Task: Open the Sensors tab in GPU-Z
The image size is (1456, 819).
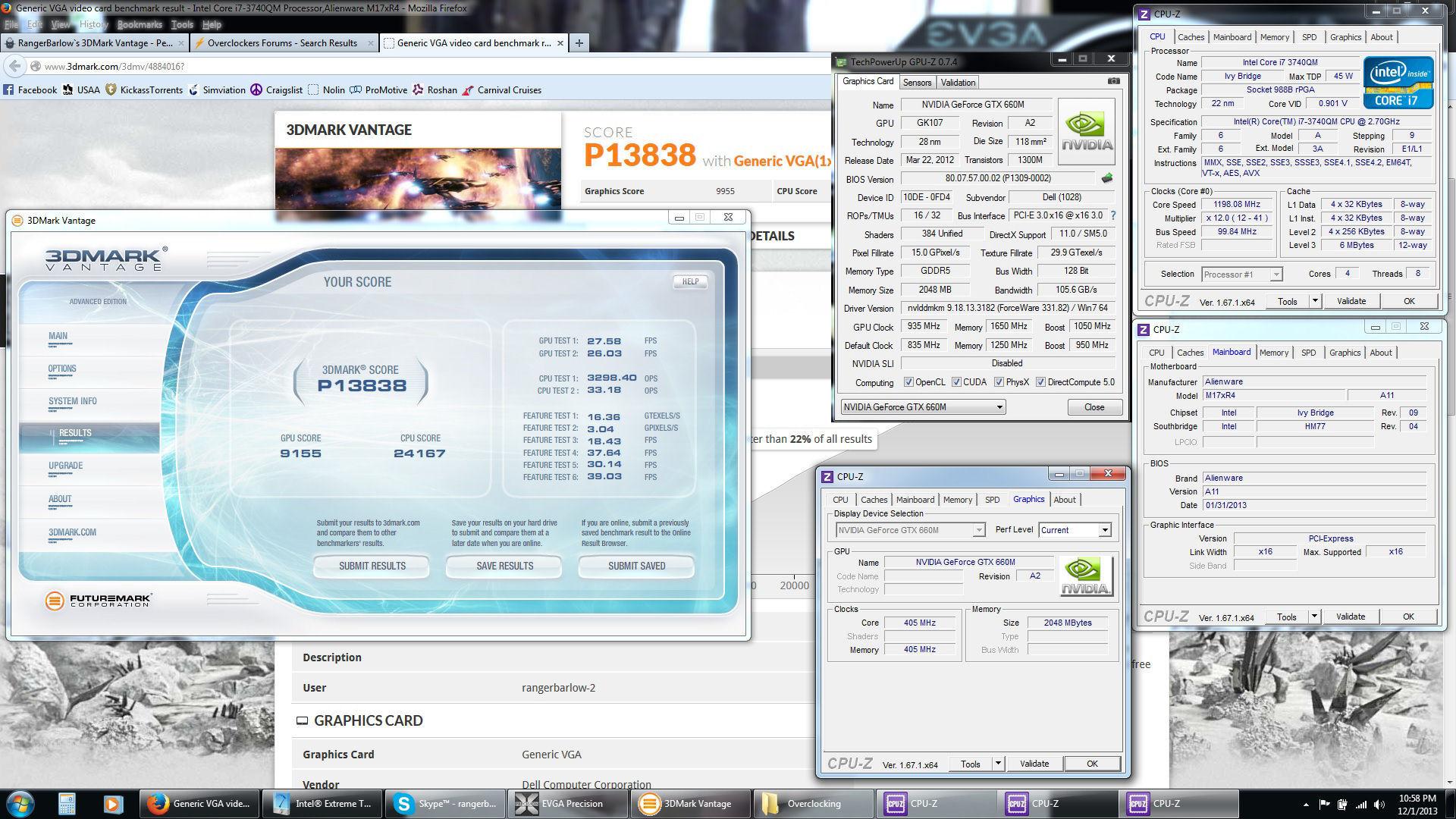Action: click(x=917, y=83)
